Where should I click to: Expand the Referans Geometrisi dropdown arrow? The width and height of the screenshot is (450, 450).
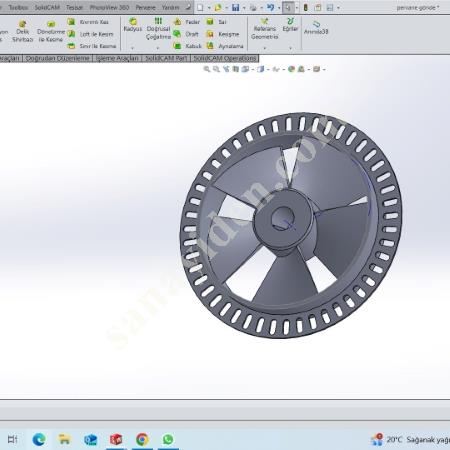click(265, 48)
